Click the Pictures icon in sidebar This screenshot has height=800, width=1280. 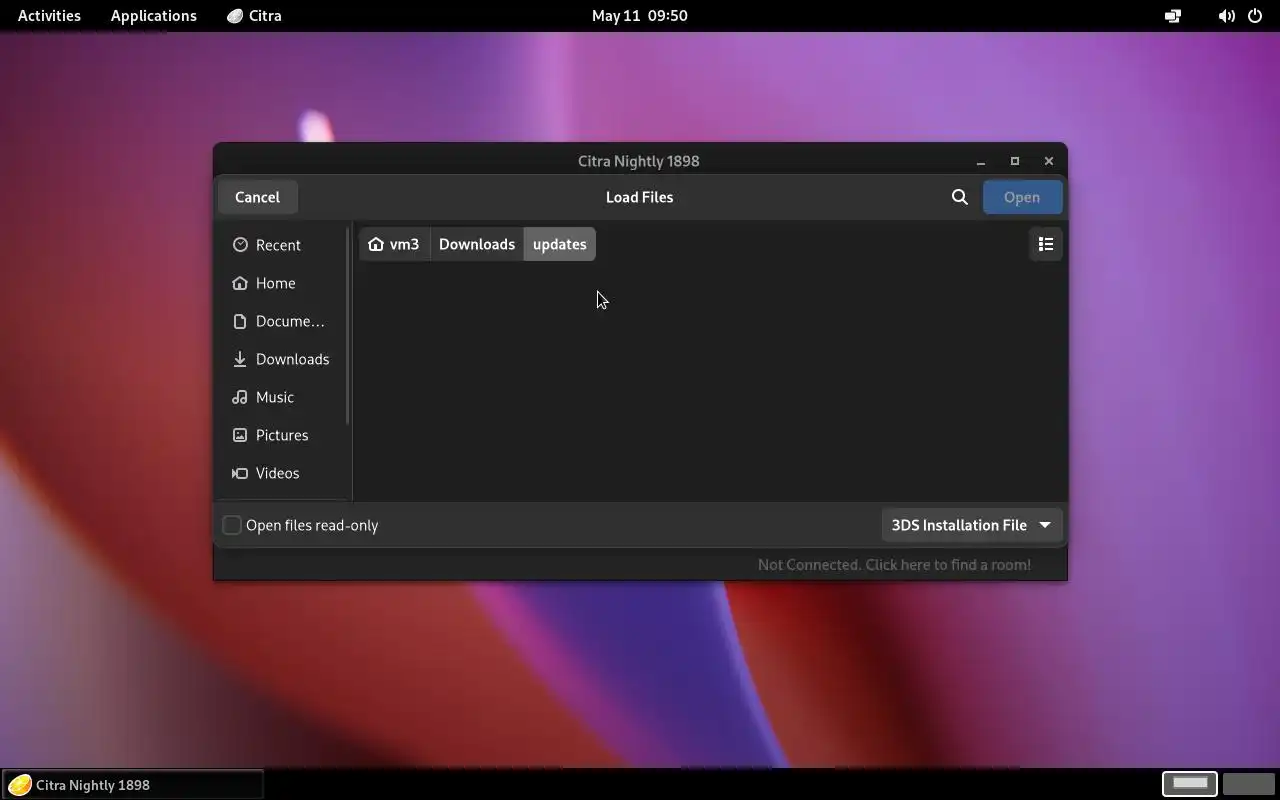point(240,435)
